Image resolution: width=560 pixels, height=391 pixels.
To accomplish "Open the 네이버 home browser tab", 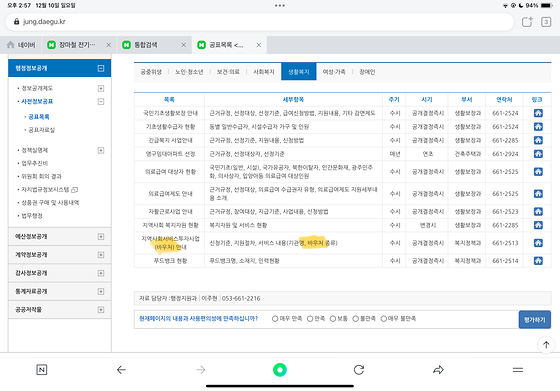I will click(21, 45).
